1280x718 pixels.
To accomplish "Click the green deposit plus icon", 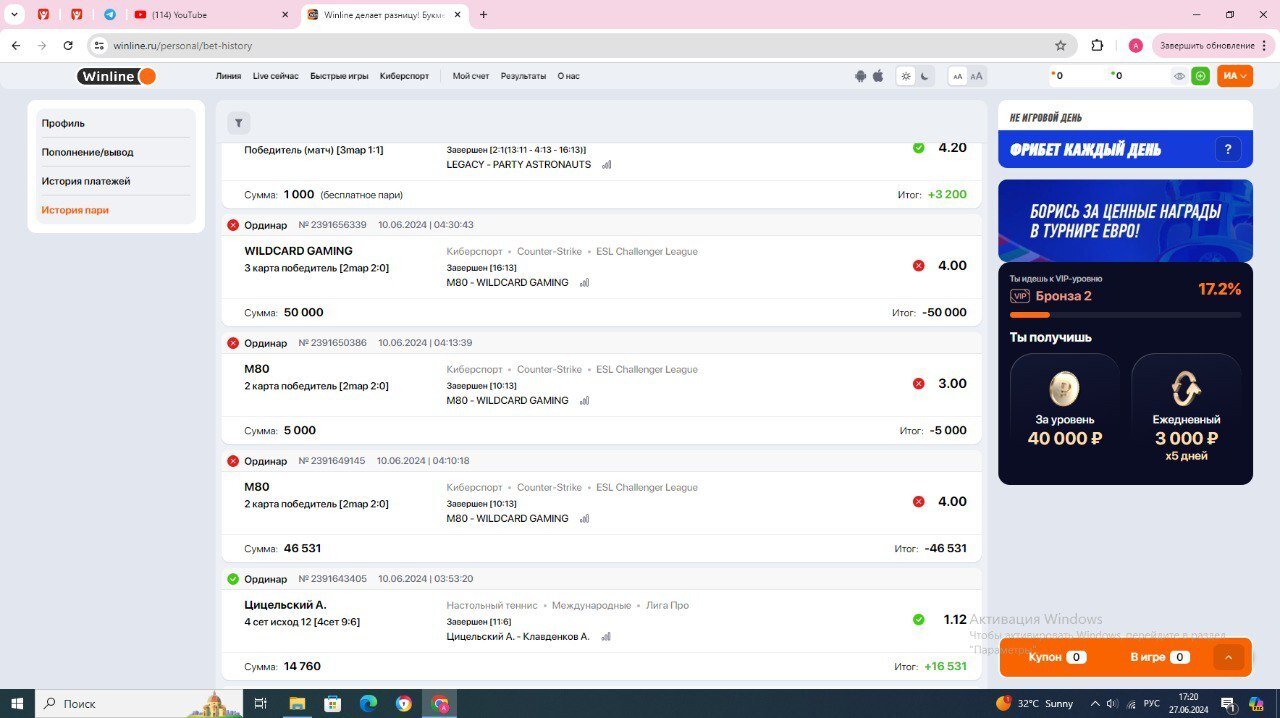I will [x=1200, y=76].
